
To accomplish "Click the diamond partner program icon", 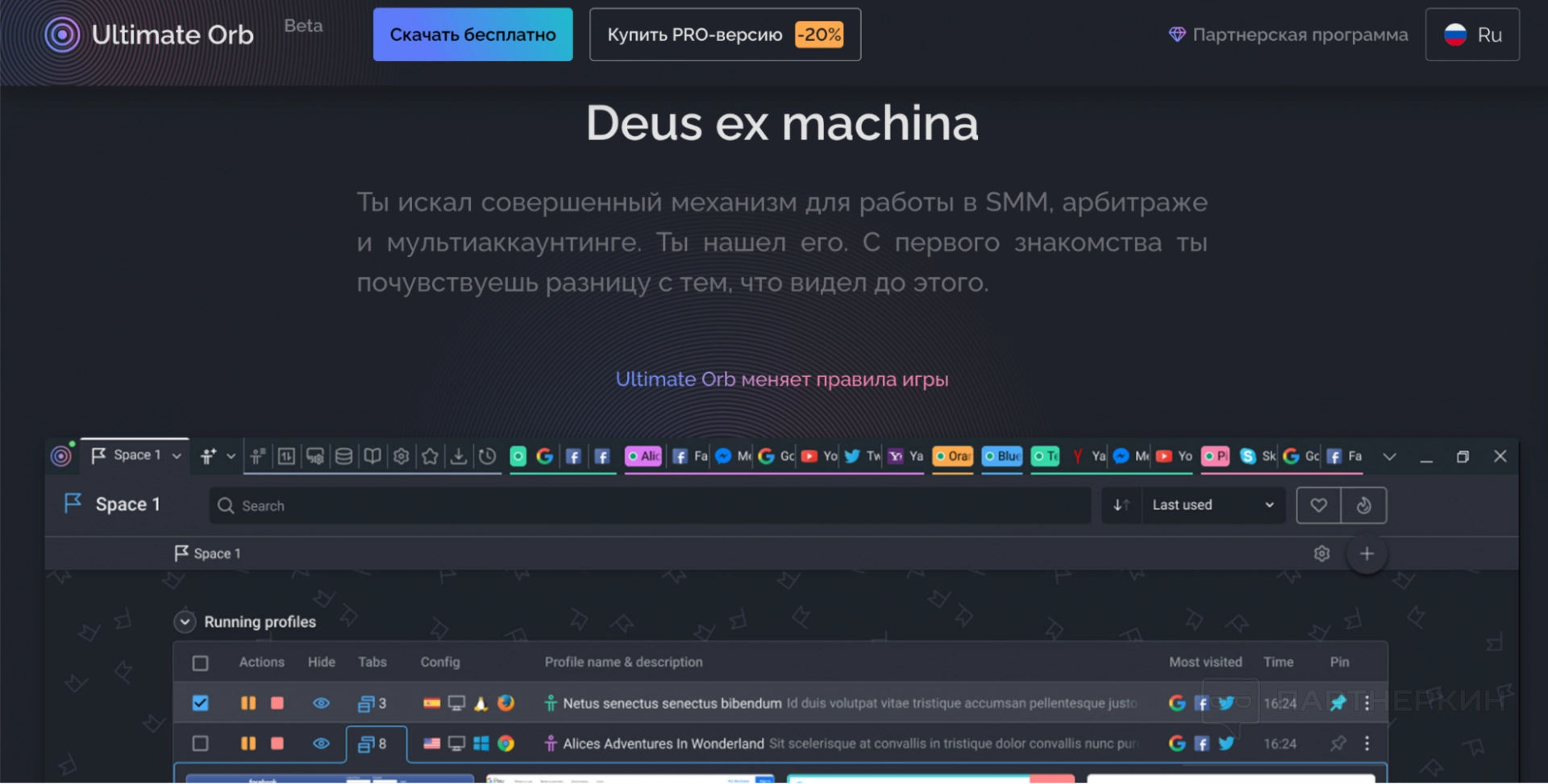I will 1177,35.
